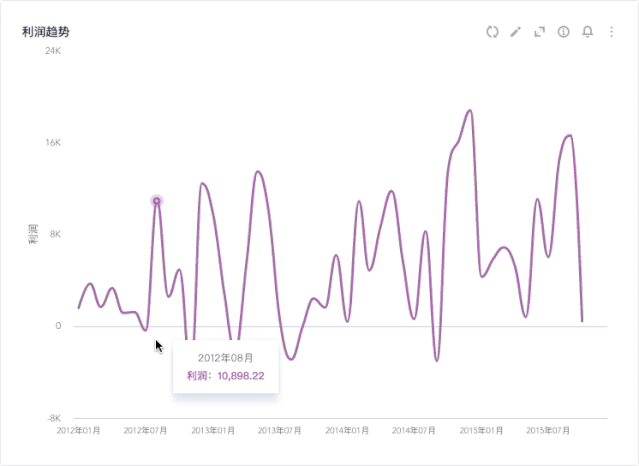Click the 2012年07月 x-axis label
Viewport: 639px width, 466px height.
point(146,430)
